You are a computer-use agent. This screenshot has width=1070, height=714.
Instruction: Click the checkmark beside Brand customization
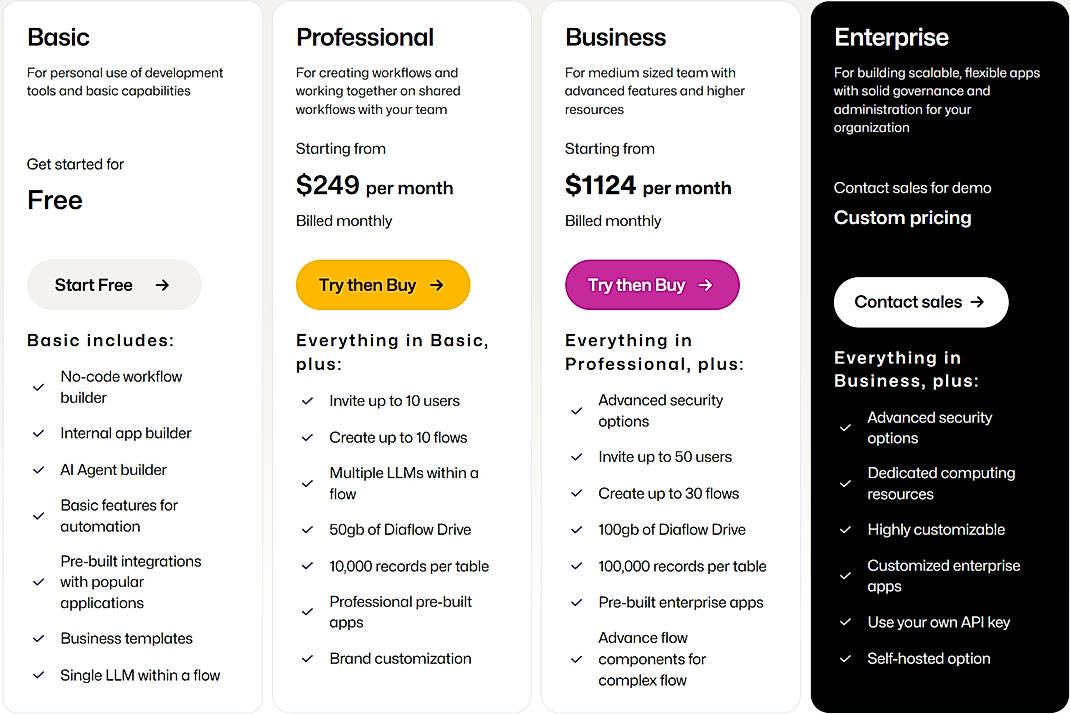(308, 658)
